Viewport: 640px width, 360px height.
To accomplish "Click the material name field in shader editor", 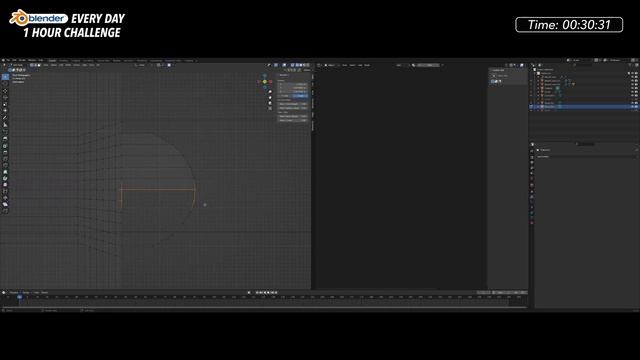I will 428,65.
